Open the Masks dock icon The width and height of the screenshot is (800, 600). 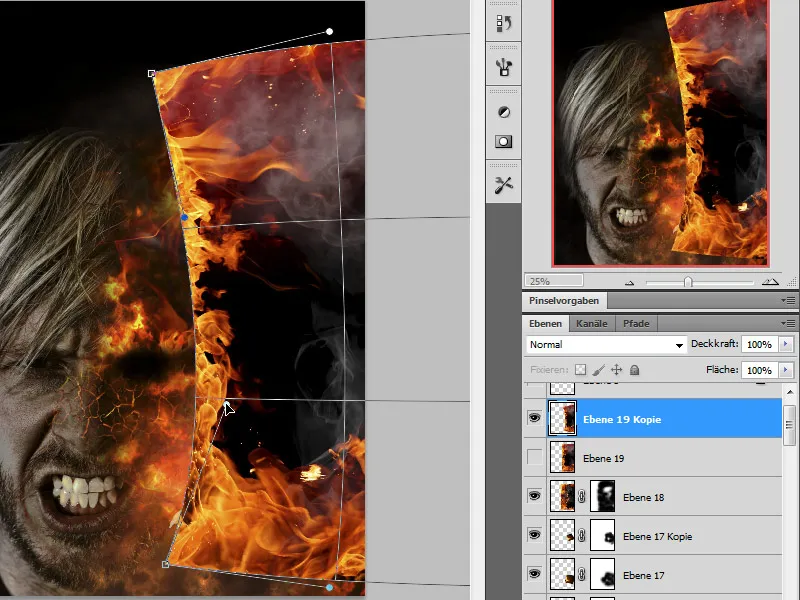(x=504, y=141)
